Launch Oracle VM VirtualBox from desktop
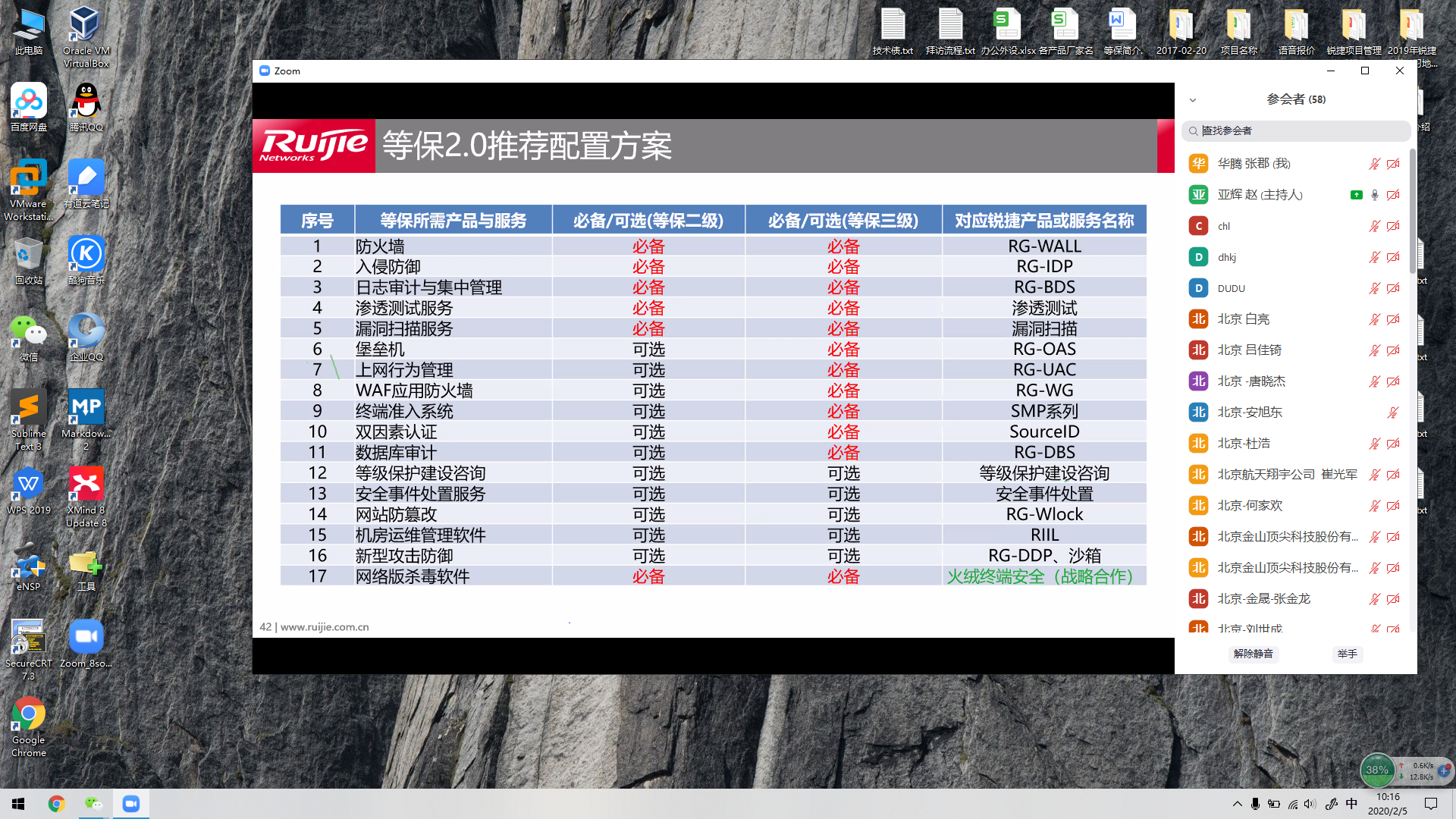This screenshot has height=819, width=1456. tap(86, 36)
